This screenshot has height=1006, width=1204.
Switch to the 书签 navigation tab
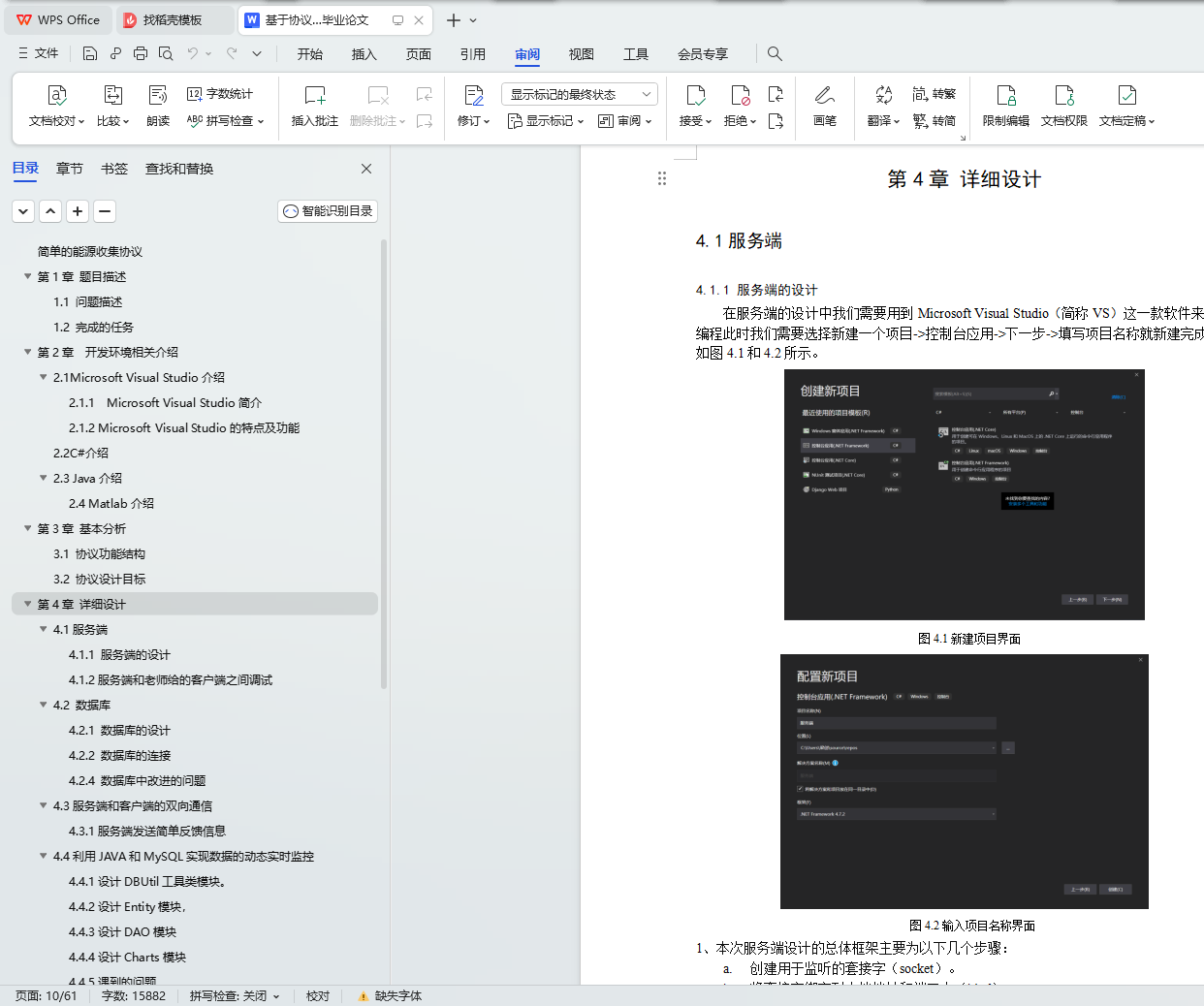(114, 169)
